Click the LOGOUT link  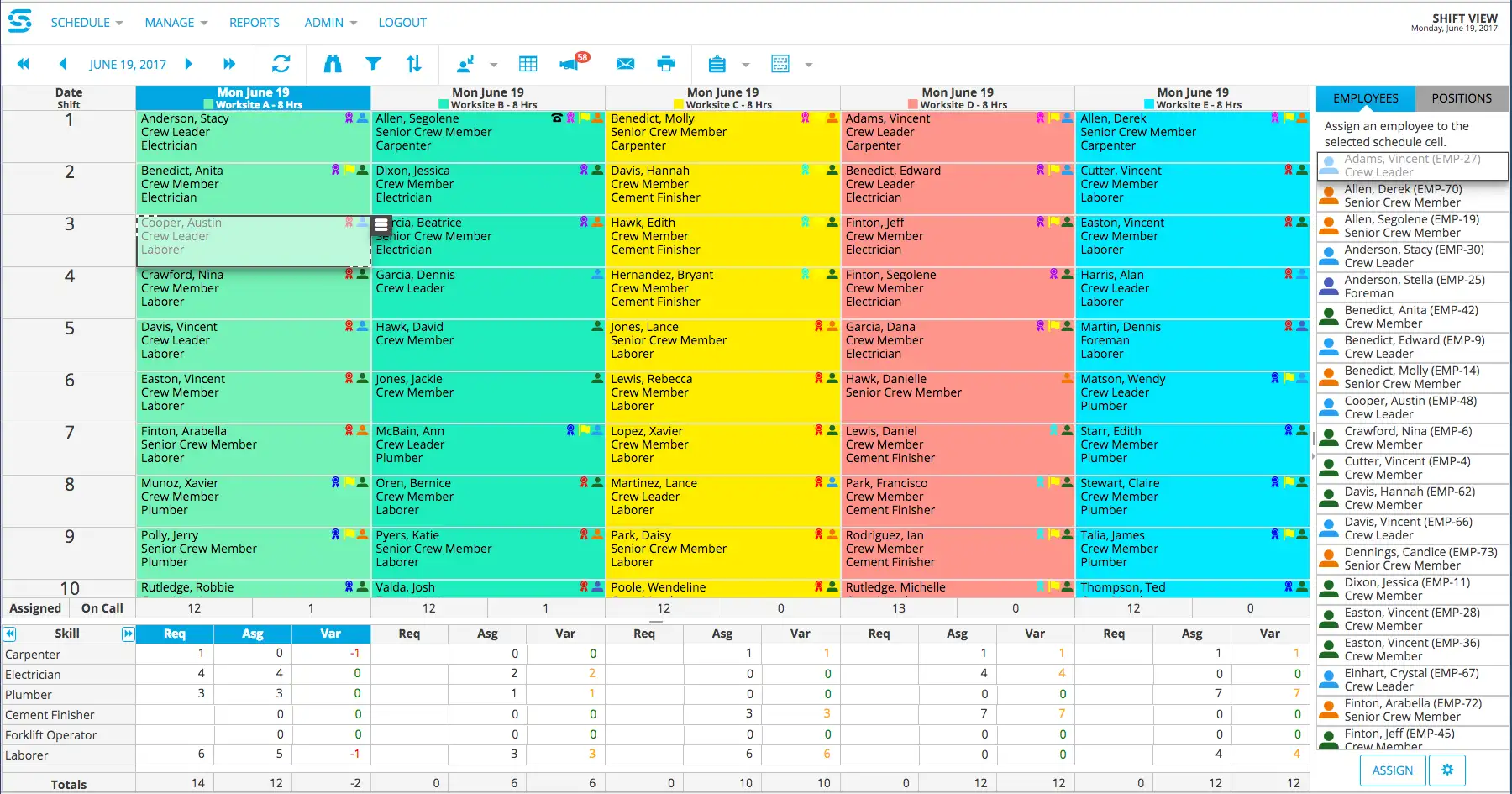click(x=402, y=23)
